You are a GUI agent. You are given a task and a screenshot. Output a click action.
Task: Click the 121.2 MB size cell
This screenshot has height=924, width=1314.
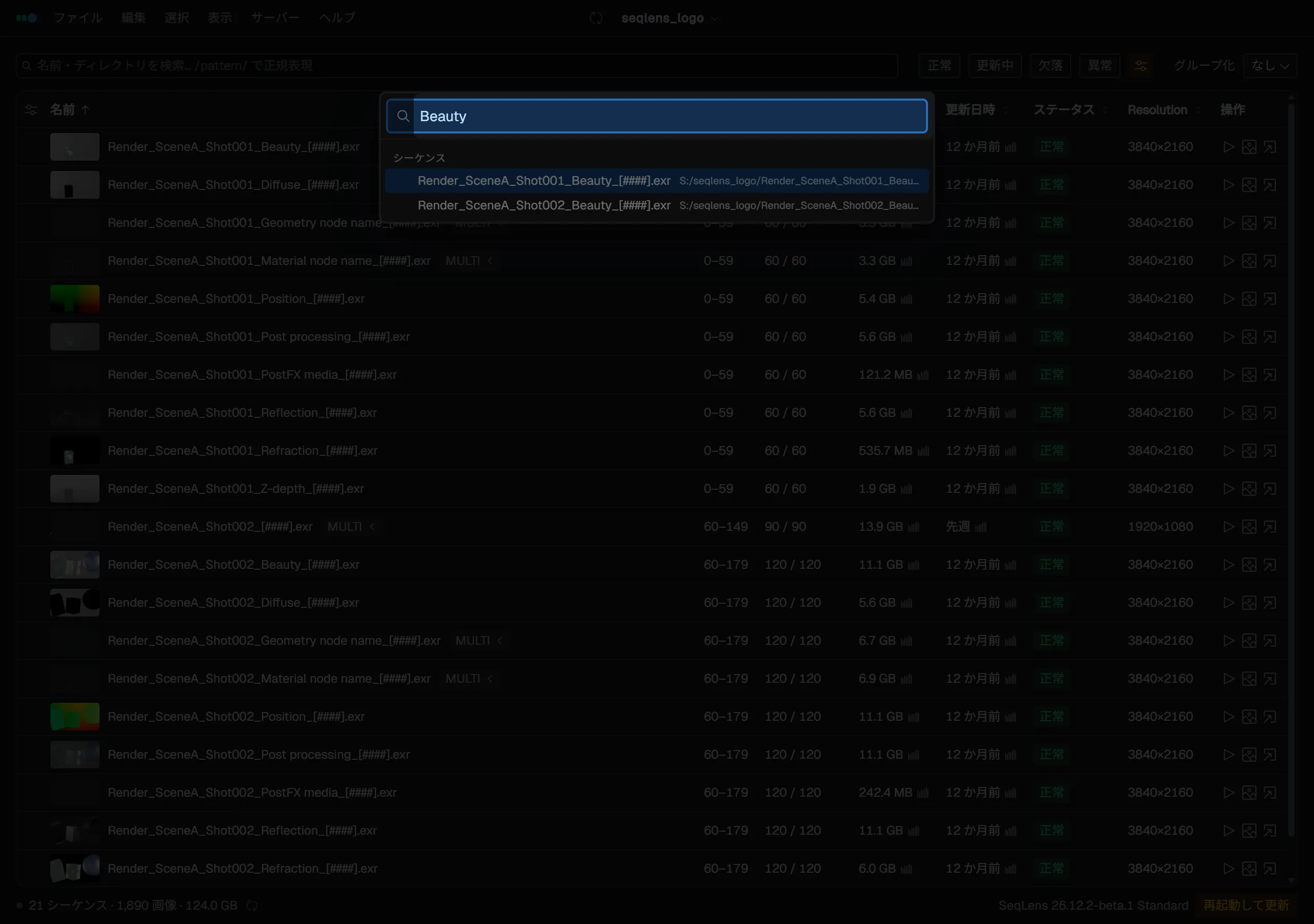(x=885, y=375)
